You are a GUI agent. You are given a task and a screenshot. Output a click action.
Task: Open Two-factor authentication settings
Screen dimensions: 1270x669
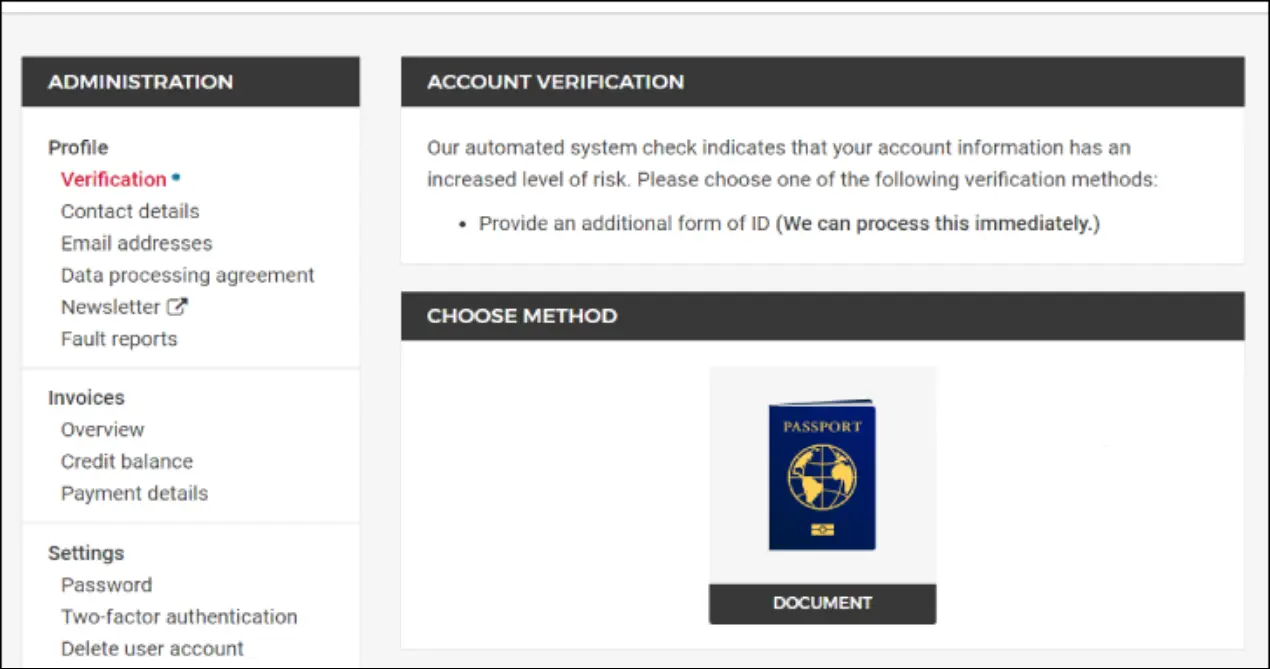coord(179,617)
